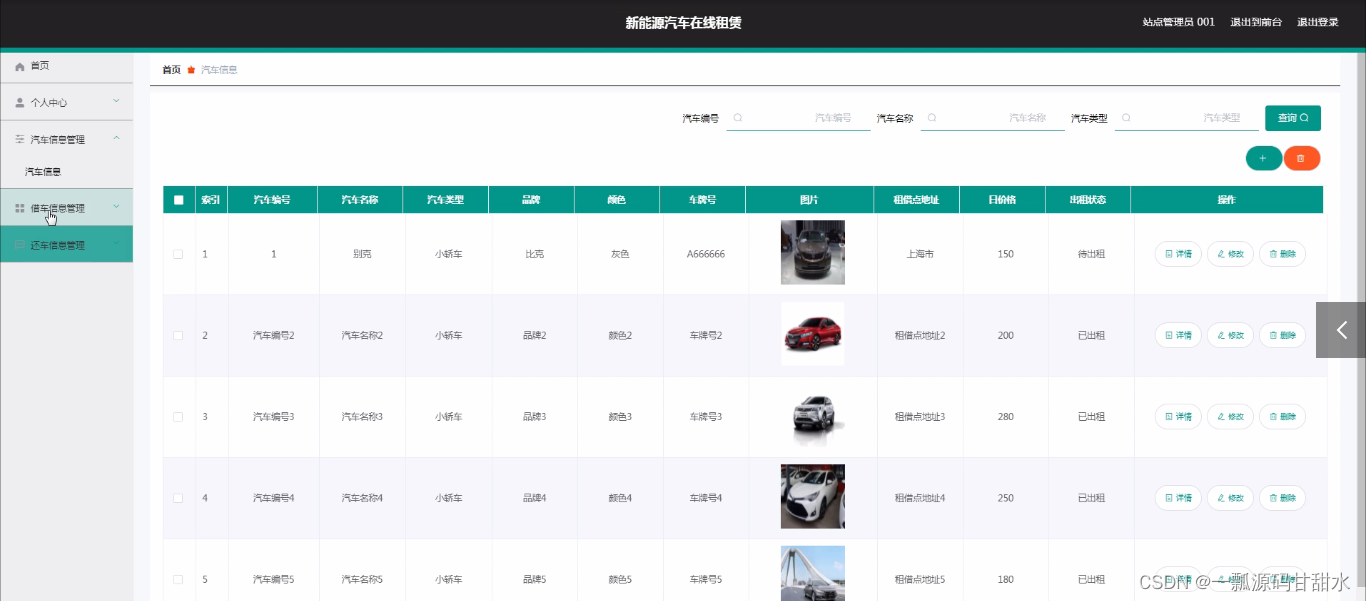This screenshot has height=601, width=1366.
Task: Click the 出租状态 column header
Action: tap(1088, 200)
